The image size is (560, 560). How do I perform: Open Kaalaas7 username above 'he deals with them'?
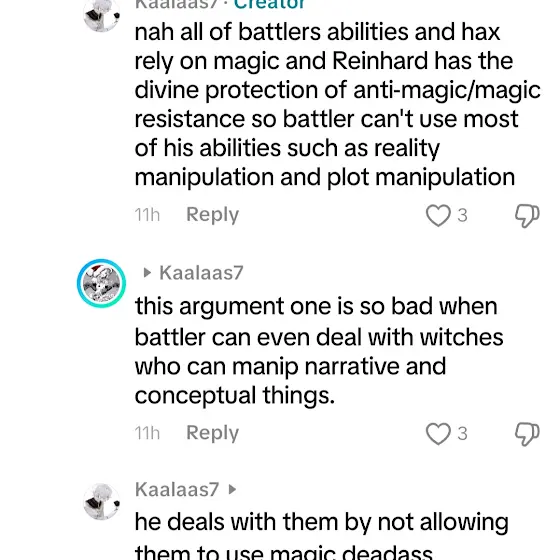177,489
